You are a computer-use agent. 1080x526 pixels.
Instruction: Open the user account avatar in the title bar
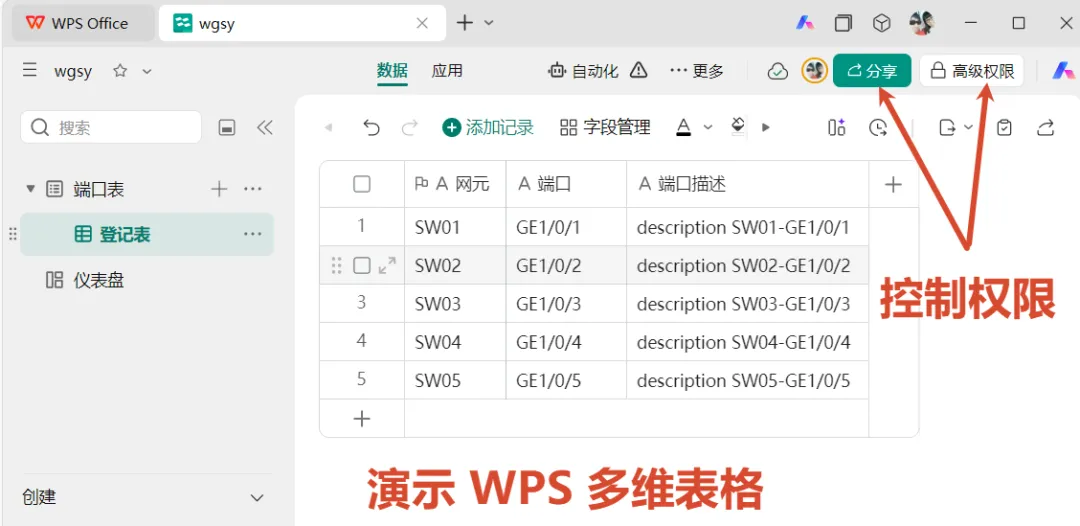921,23
